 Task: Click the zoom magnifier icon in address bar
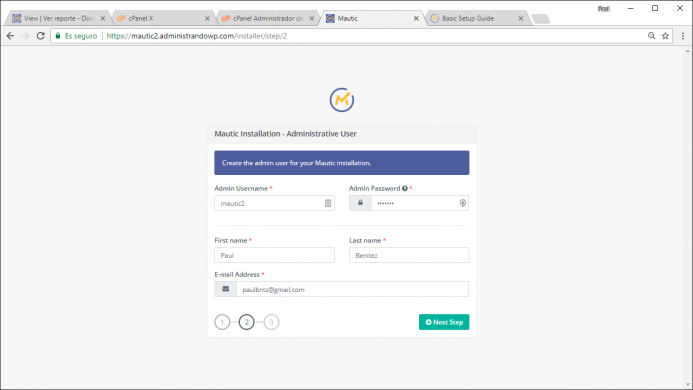pos(651,36)
